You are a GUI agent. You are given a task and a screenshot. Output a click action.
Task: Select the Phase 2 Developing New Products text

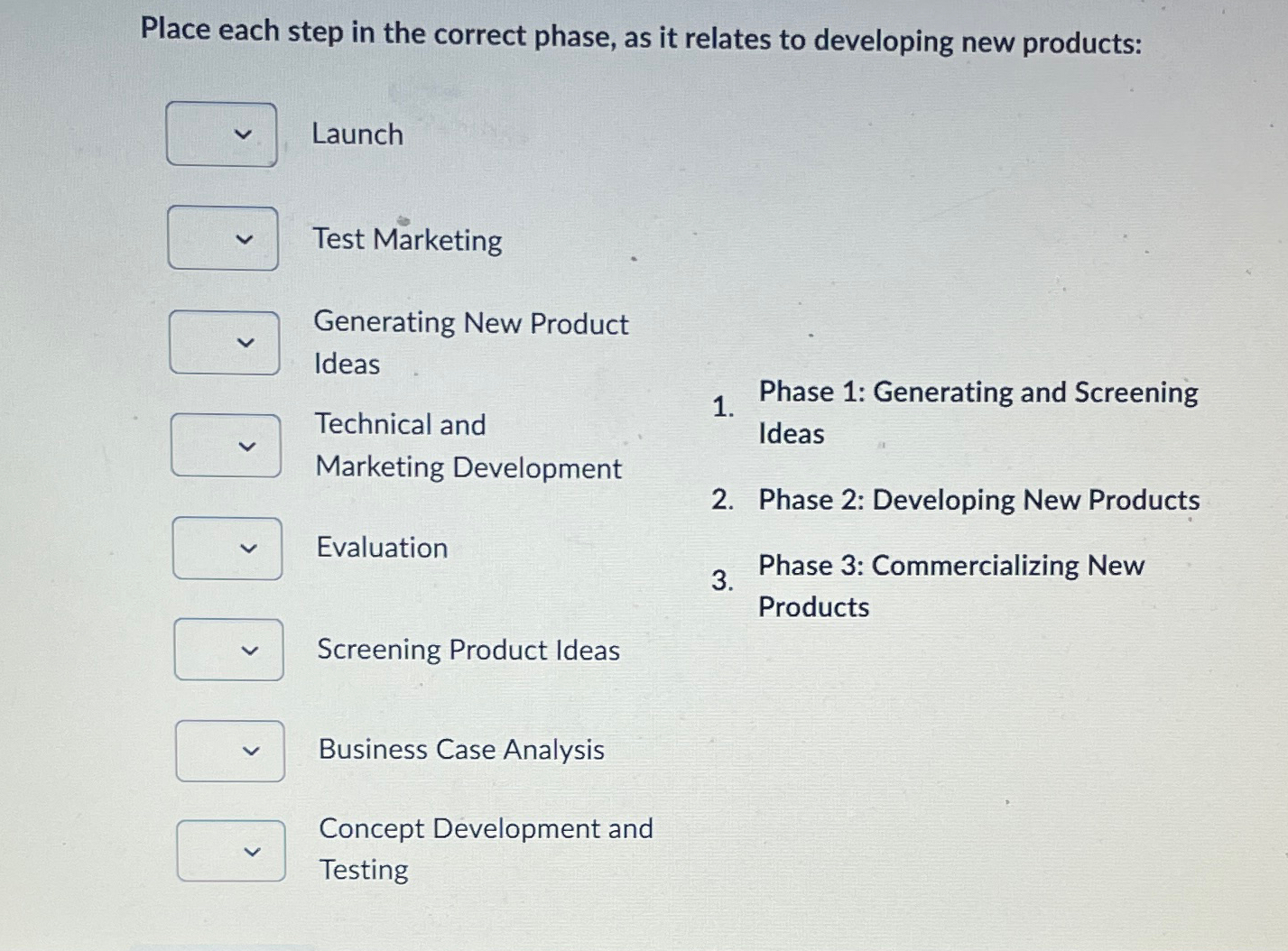pyautogui.click(x=978, y=501)
